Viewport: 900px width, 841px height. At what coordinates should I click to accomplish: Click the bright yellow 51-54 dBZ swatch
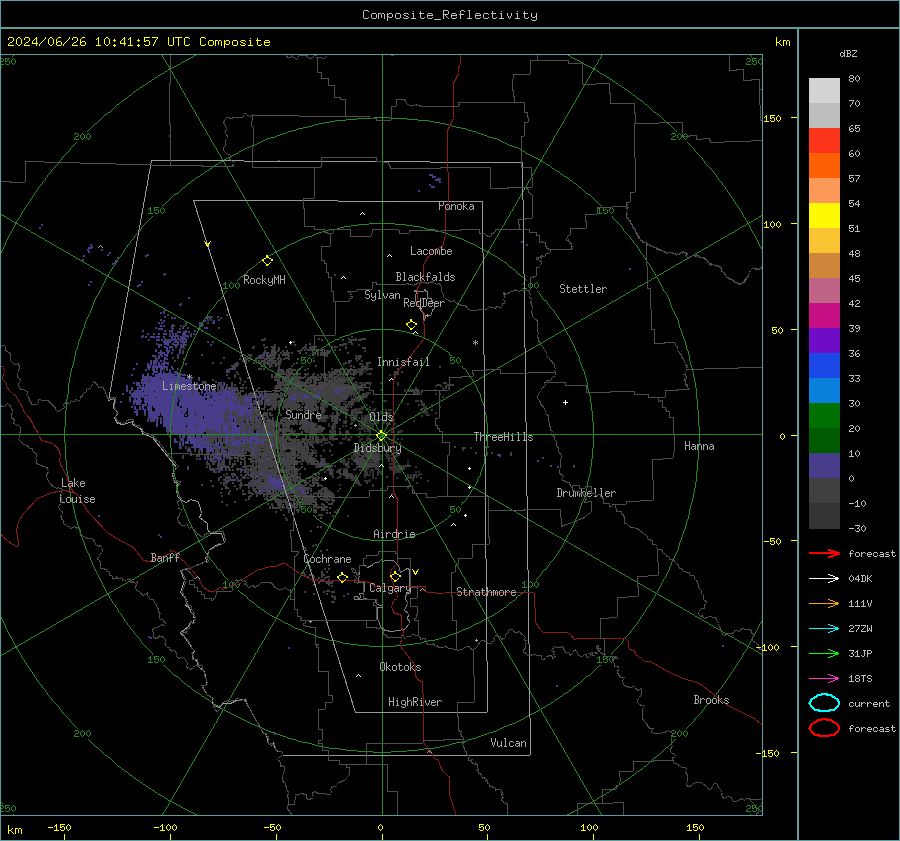[x=824, y=215]
